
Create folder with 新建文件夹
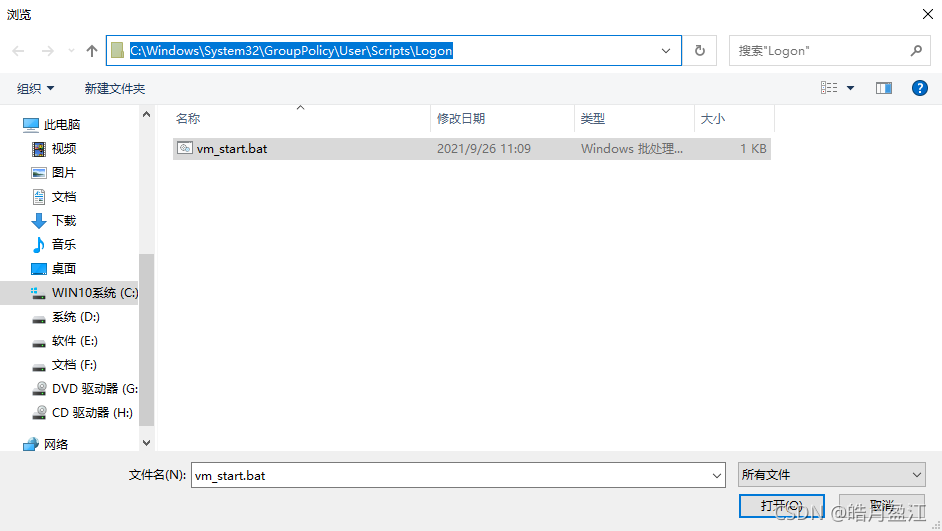[115, 88]
